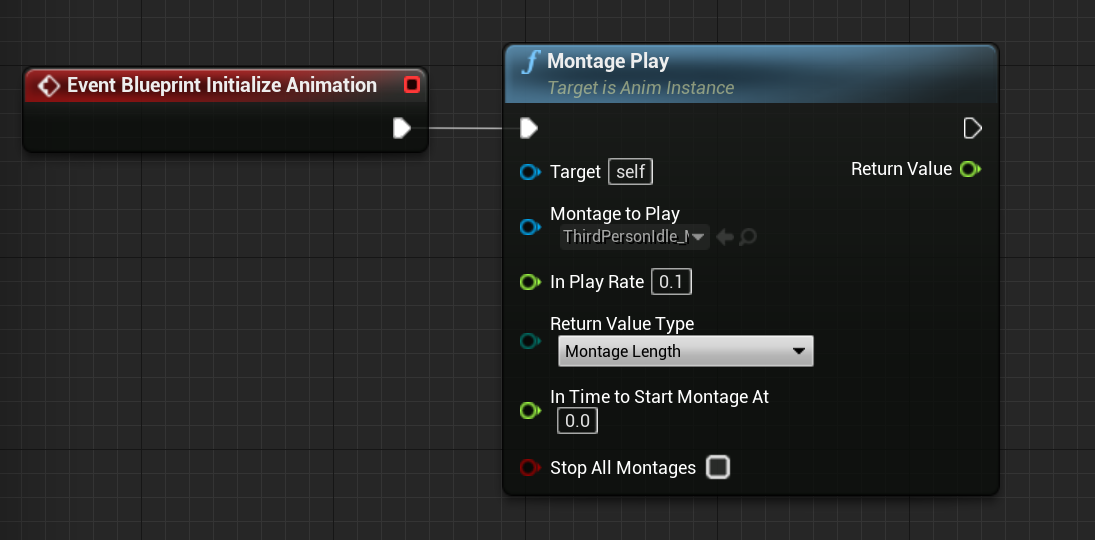
Task: Click the red delegate pin on Event node
Action: [x=412, y=85]
